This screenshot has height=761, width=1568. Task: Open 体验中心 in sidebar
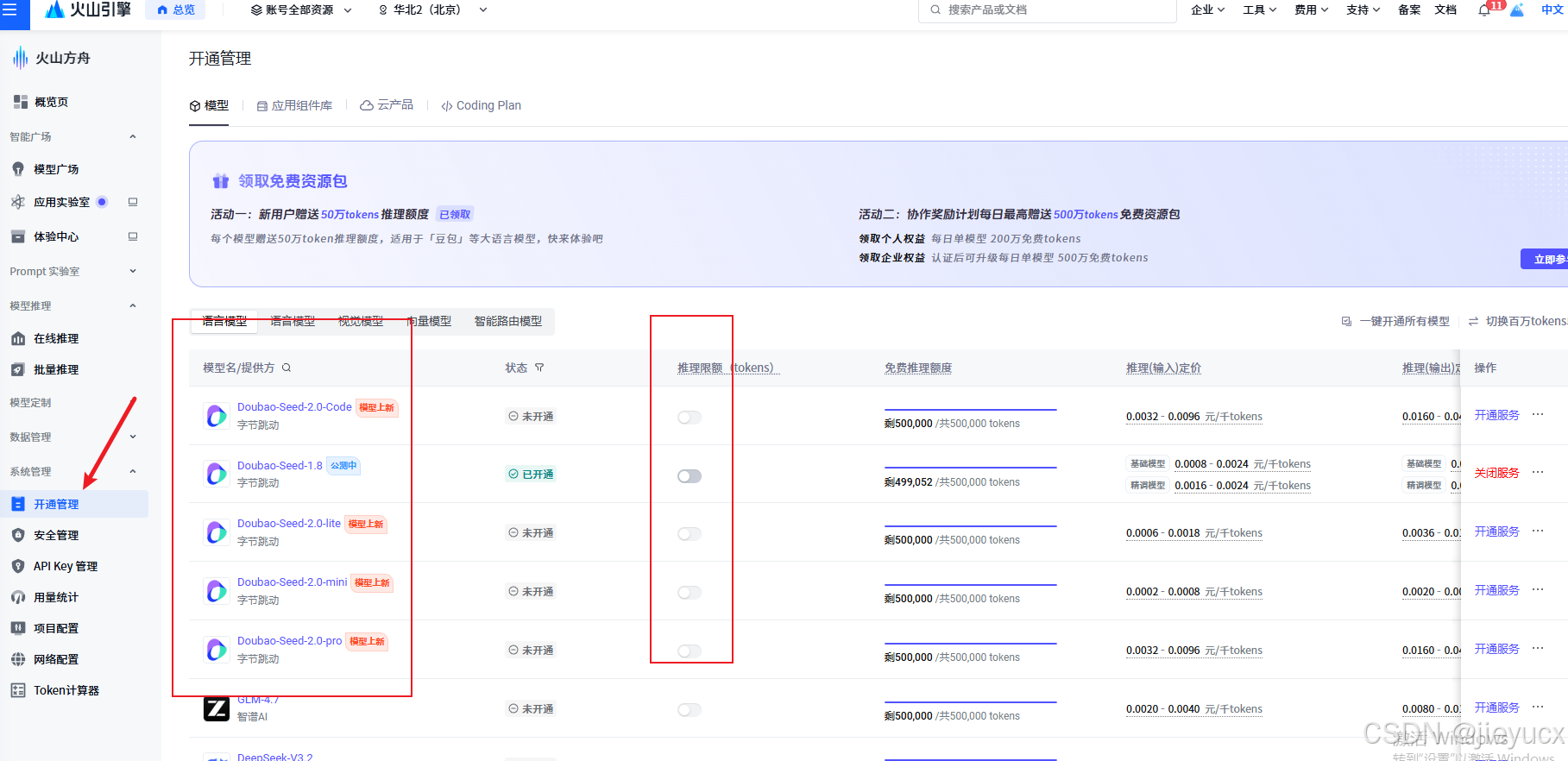point(56,236)
